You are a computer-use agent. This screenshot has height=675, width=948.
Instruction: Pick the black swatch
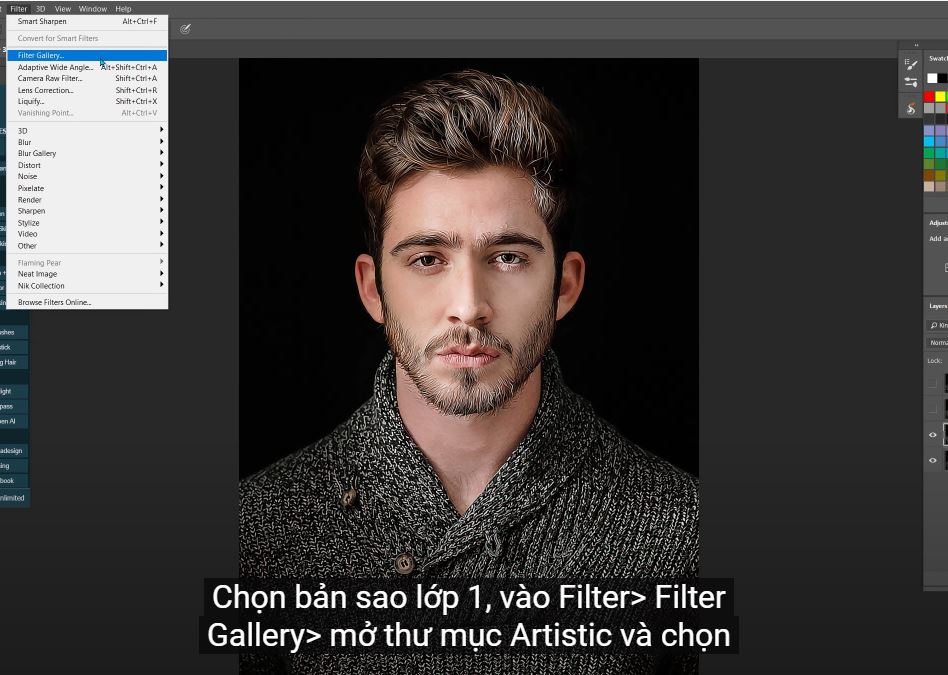click(x=943, y=78)
